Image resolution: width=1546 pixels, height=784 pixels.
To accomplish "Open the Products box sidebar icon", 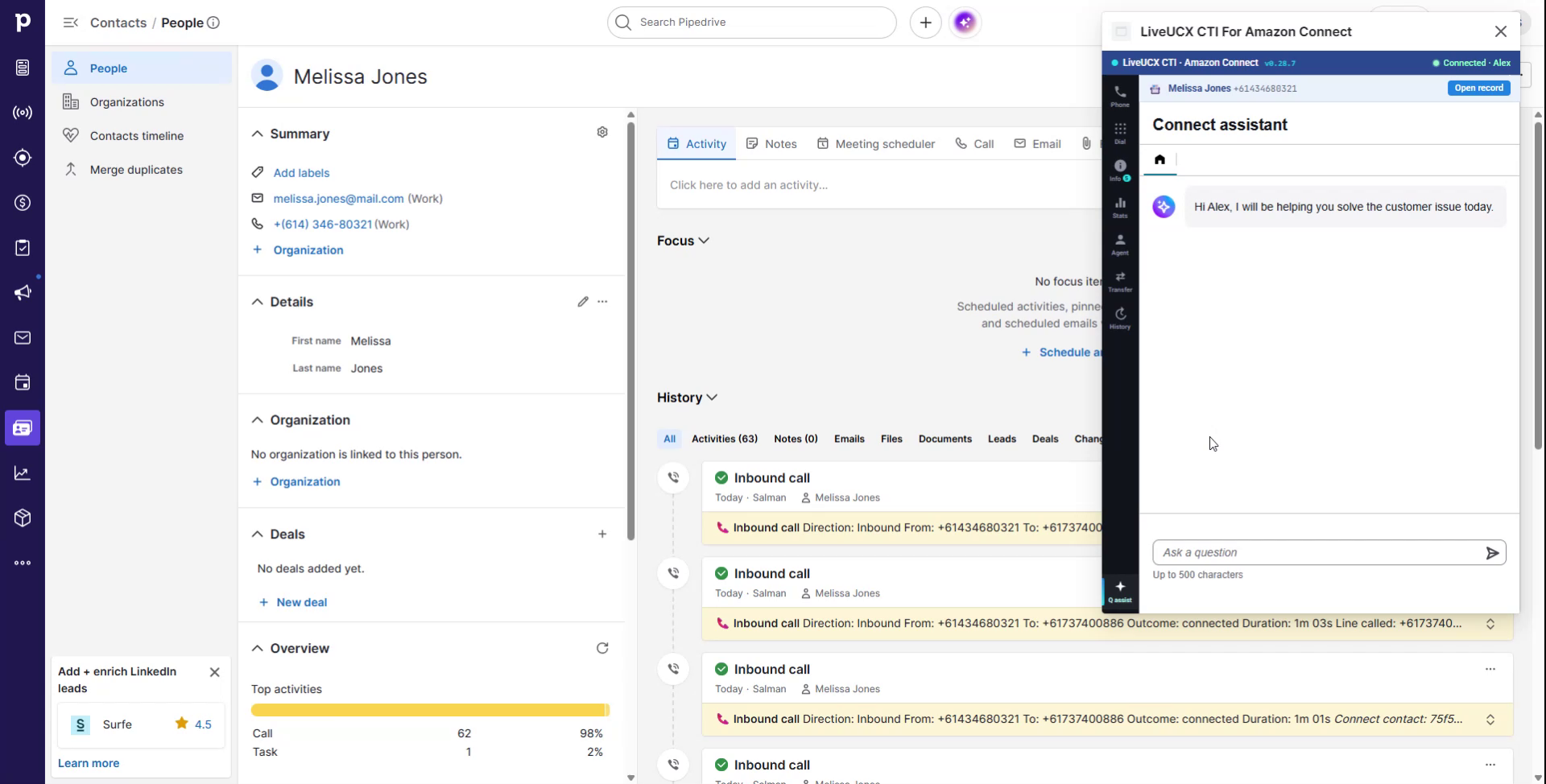I will [x=23, y=518].
